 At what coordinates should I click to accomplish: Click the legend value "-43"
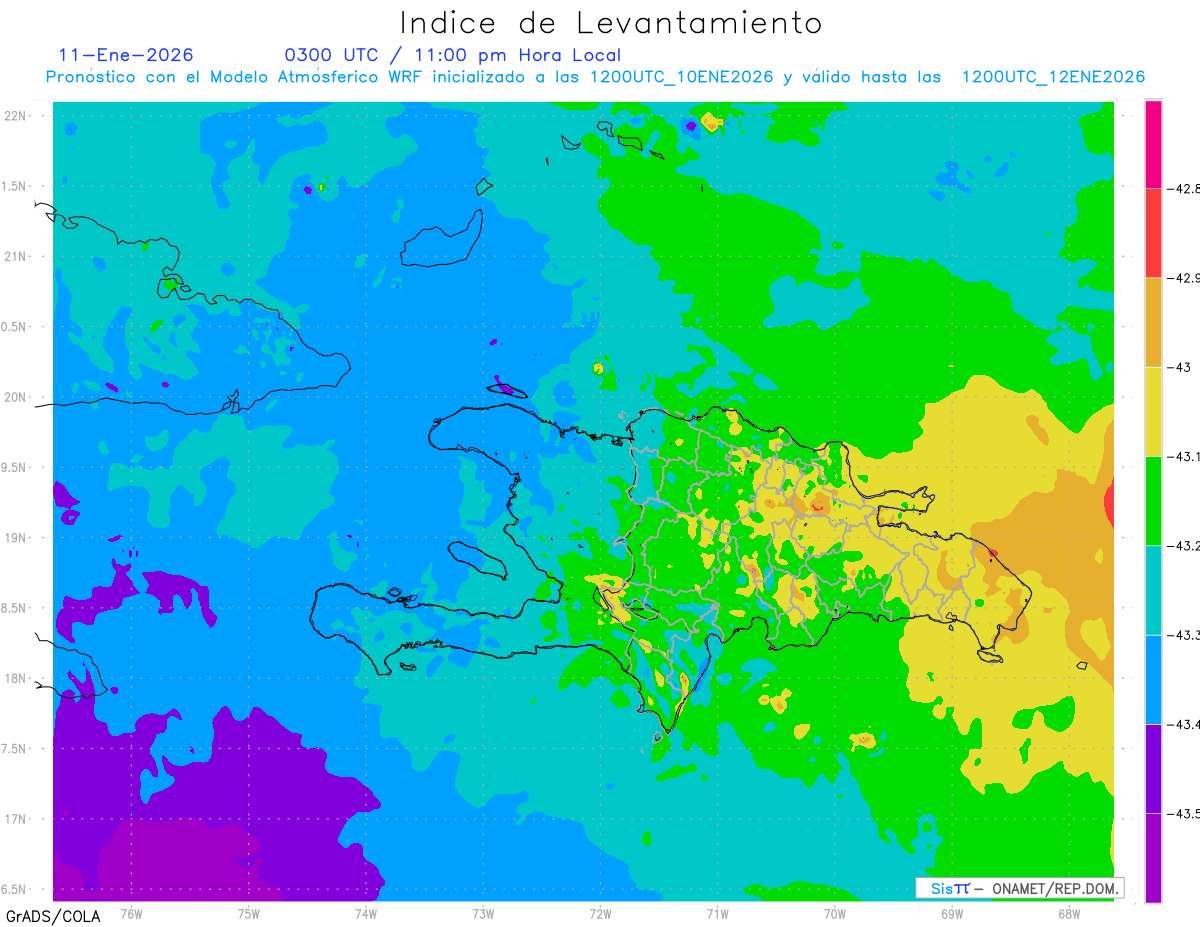(x=1179, y=367)
